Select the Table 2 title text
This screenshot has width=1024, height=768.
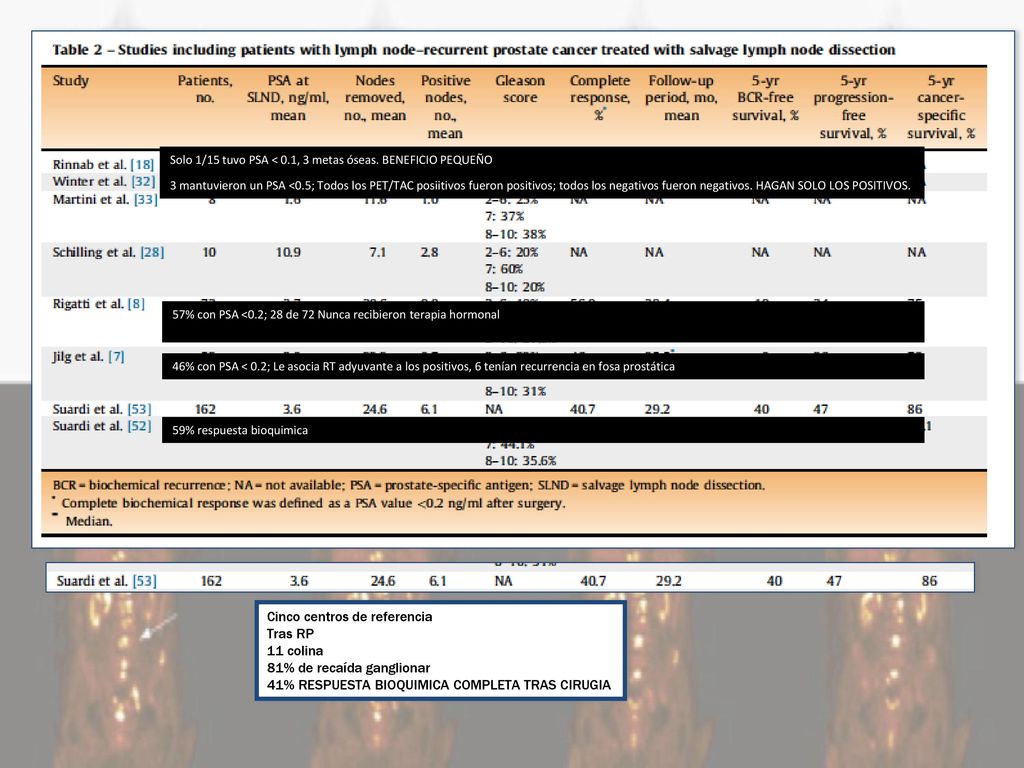point(473,50)
